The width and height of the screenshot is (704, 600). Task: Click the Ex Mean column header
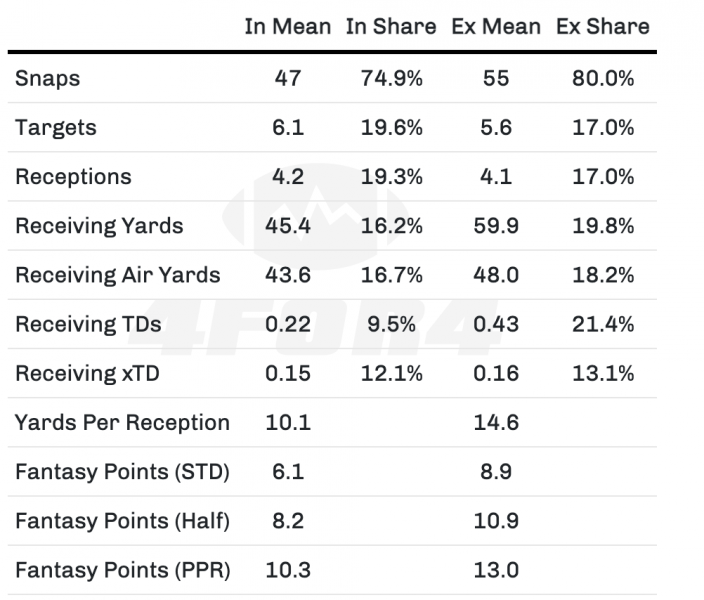click(497, 27)
